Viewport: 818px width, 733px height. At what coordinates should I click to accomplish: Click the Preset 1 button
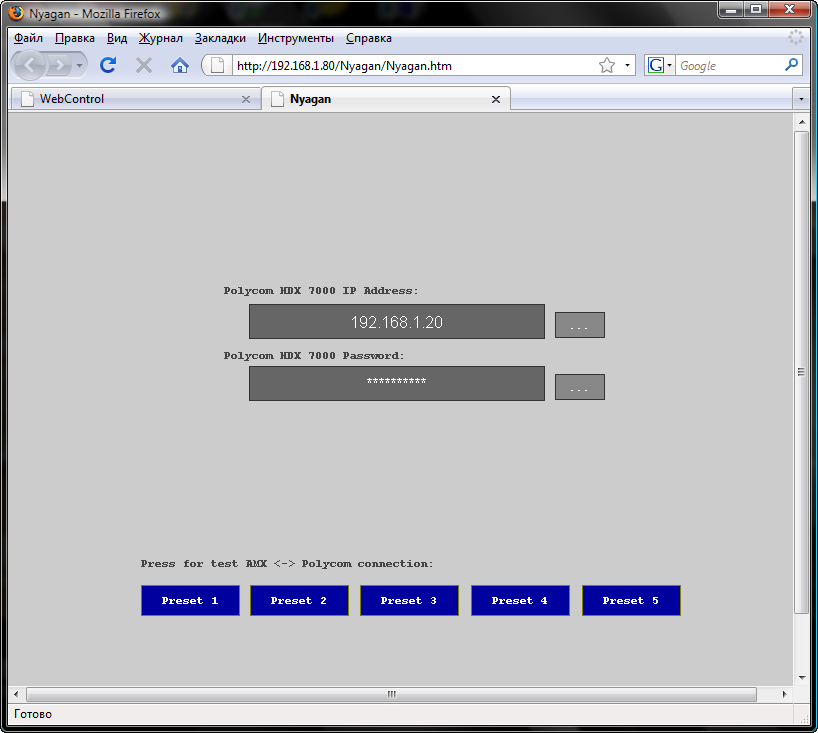coord(190,600)
